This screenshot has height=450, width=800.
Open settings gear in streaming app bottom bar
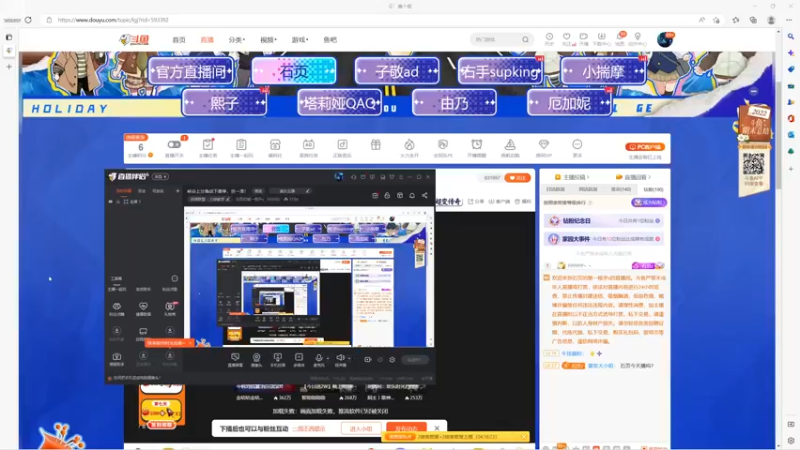392,360
